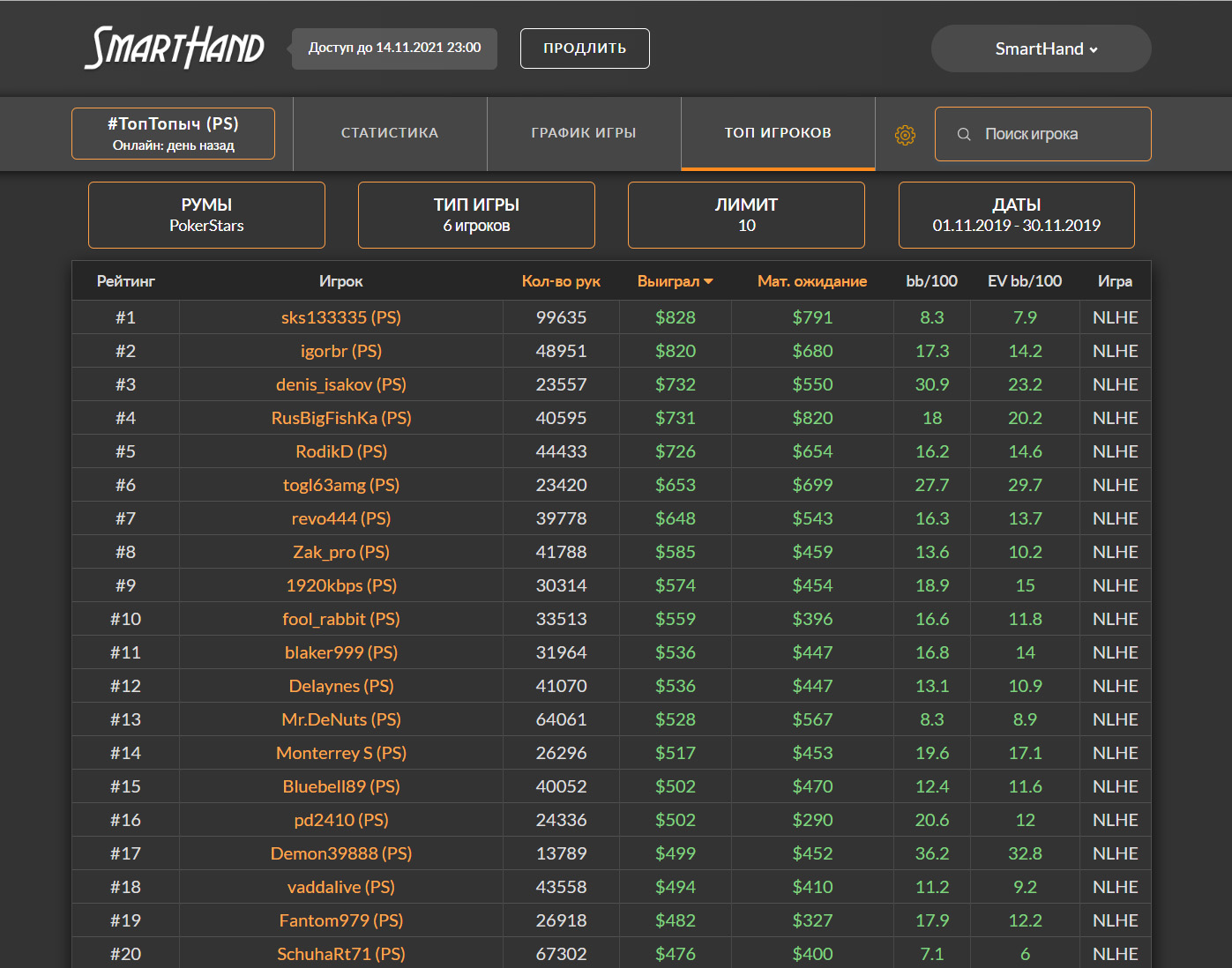The width and height of the screenshot is (1232, 968).
Task: Click hand count 13789
Action: [561, 853]
